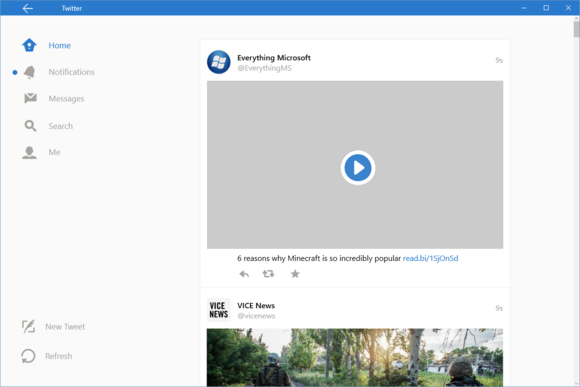Image resolution: width=580 pixels, height=387 pixels.
Task: Click the @EverythingMS handle
Action: (264, 68)
